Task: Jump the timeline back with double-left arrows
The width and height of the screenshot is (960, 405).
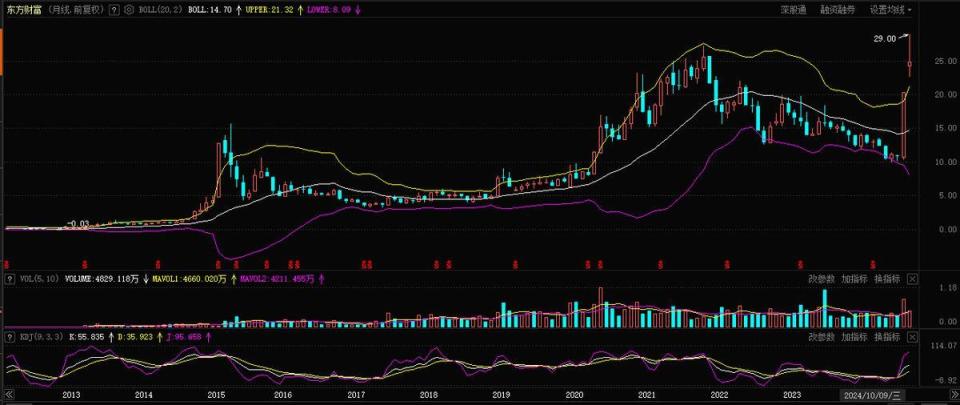Action: click(x=9, y=393)
